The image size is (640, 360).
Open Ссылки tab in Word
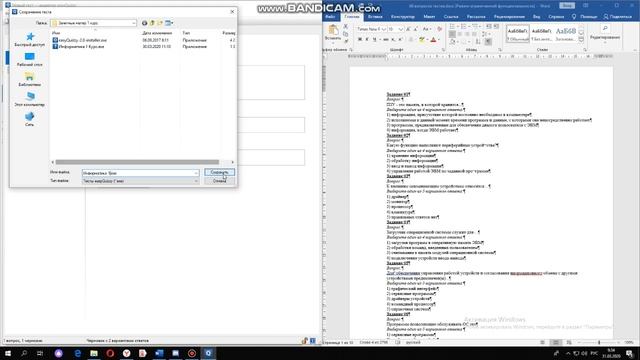(x=451, y=17)
